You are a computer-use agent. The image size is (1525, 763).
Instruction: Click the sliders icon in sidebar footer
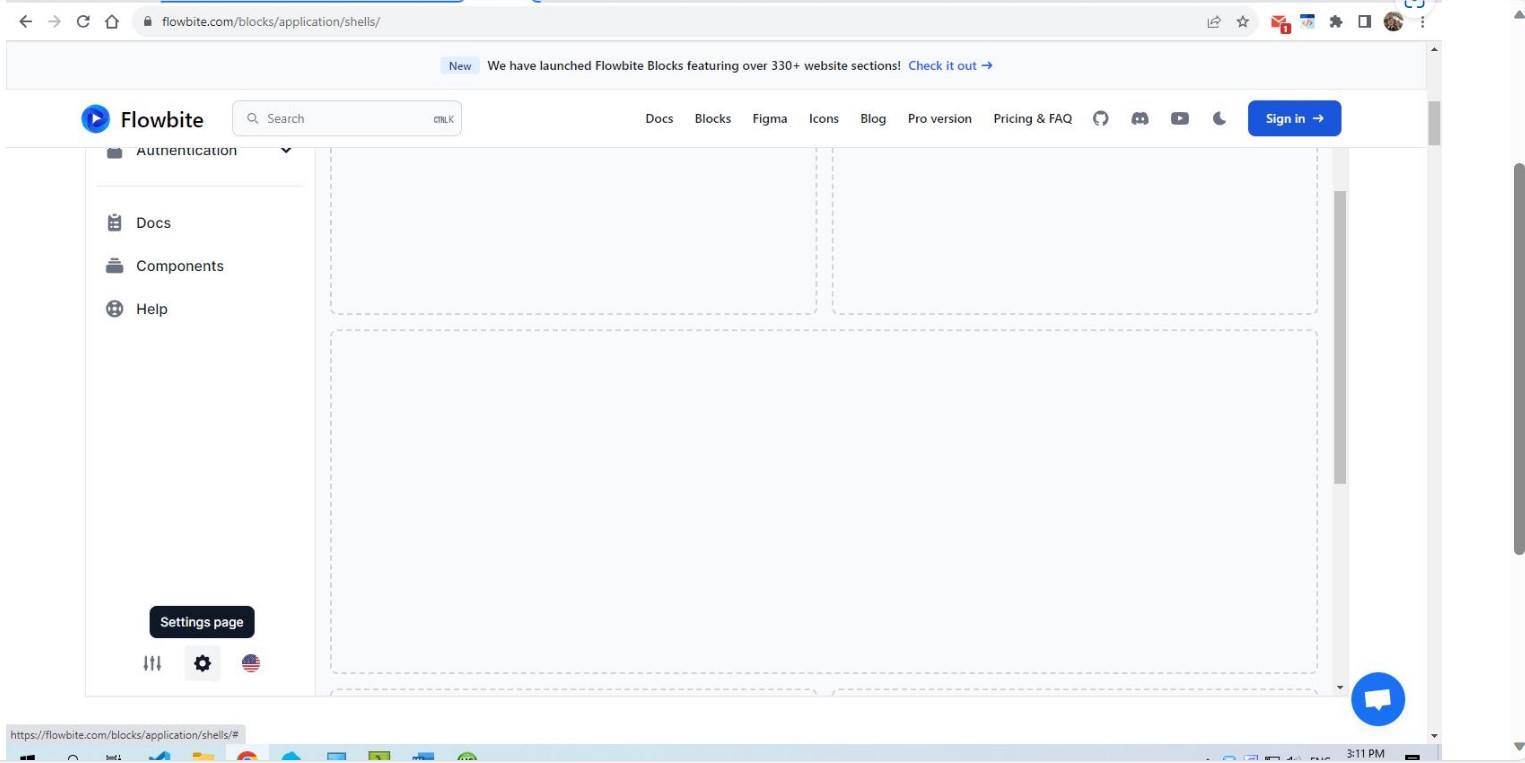click(x=152, y=663)
